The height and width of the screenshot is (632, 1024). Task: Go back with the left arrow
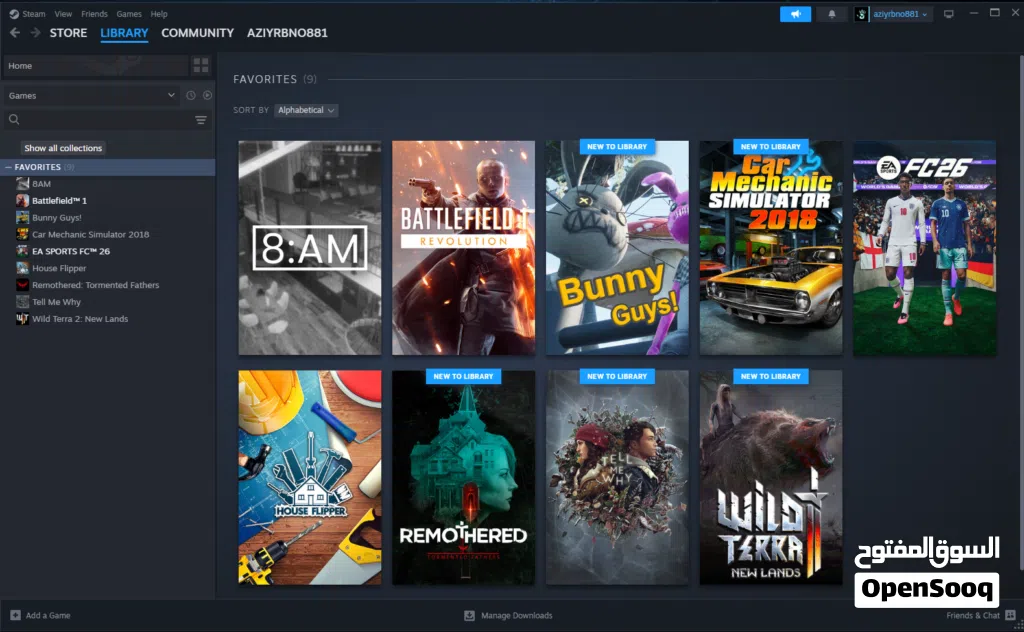tap(15, 33)
